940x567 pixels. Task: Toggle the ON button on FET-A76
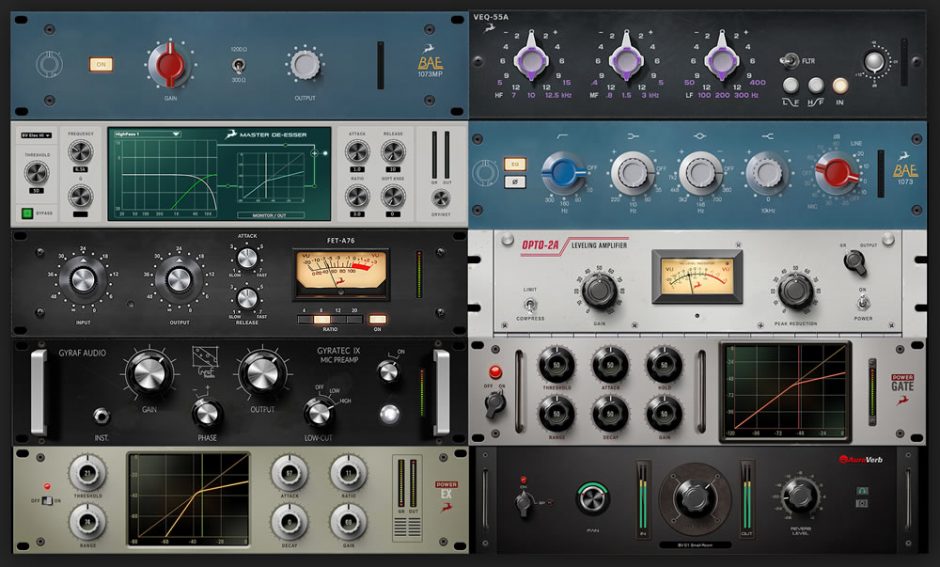tap(378, 319)
